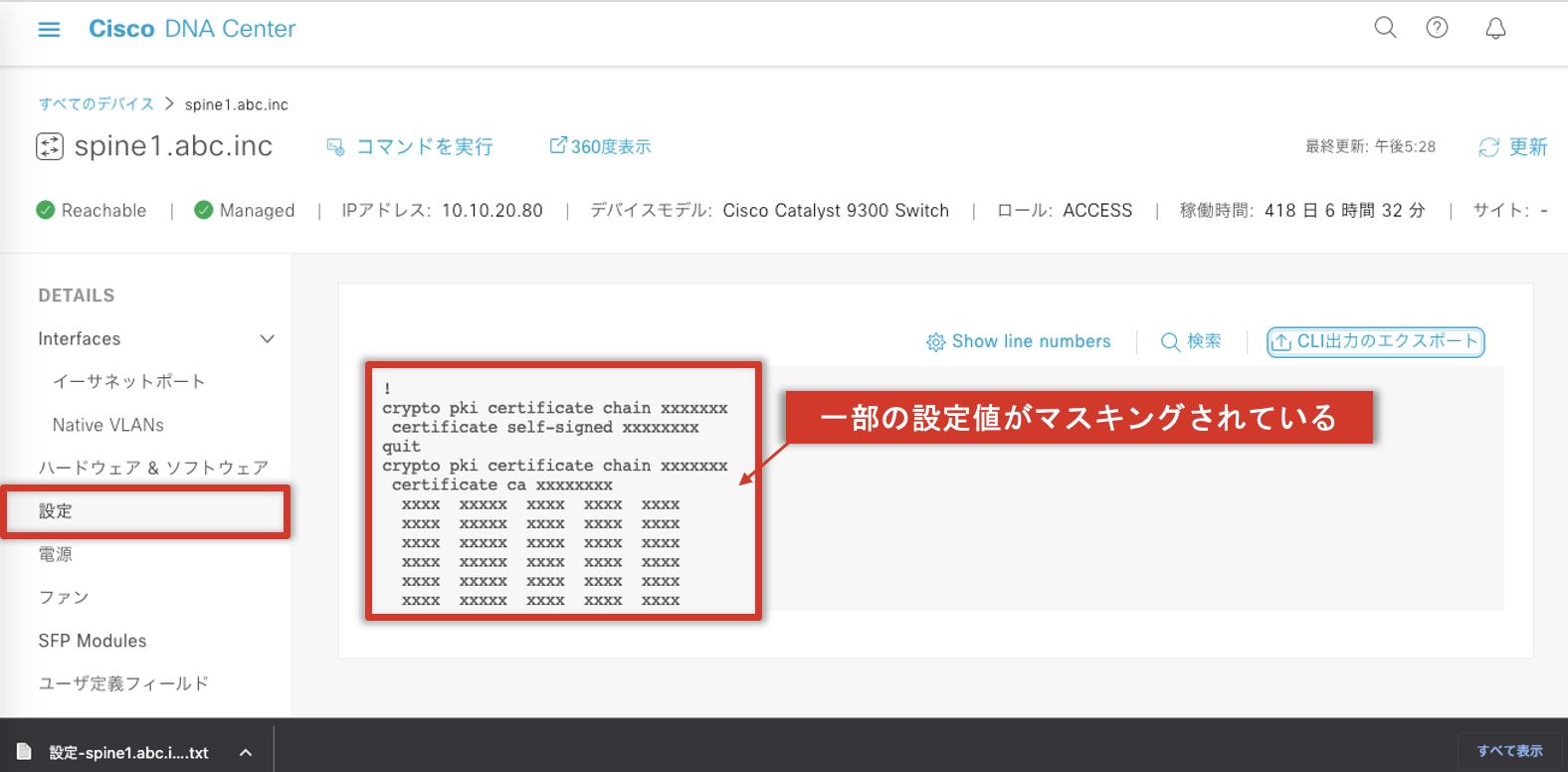Click the ACCESS role value
The height and width of the screenshot is (772, 1568).
click(x=1097, y=210)
